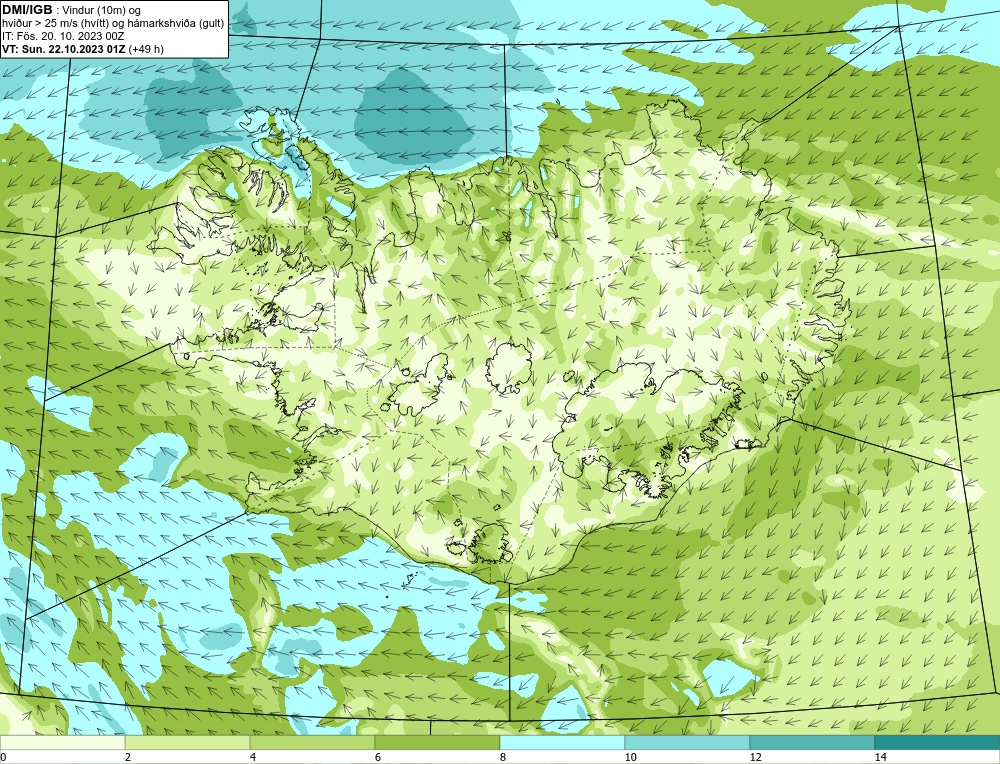The width and height of the screenshot is (1000, 764).
Task: Click the scale label '8'
Action: coord(503,758)
